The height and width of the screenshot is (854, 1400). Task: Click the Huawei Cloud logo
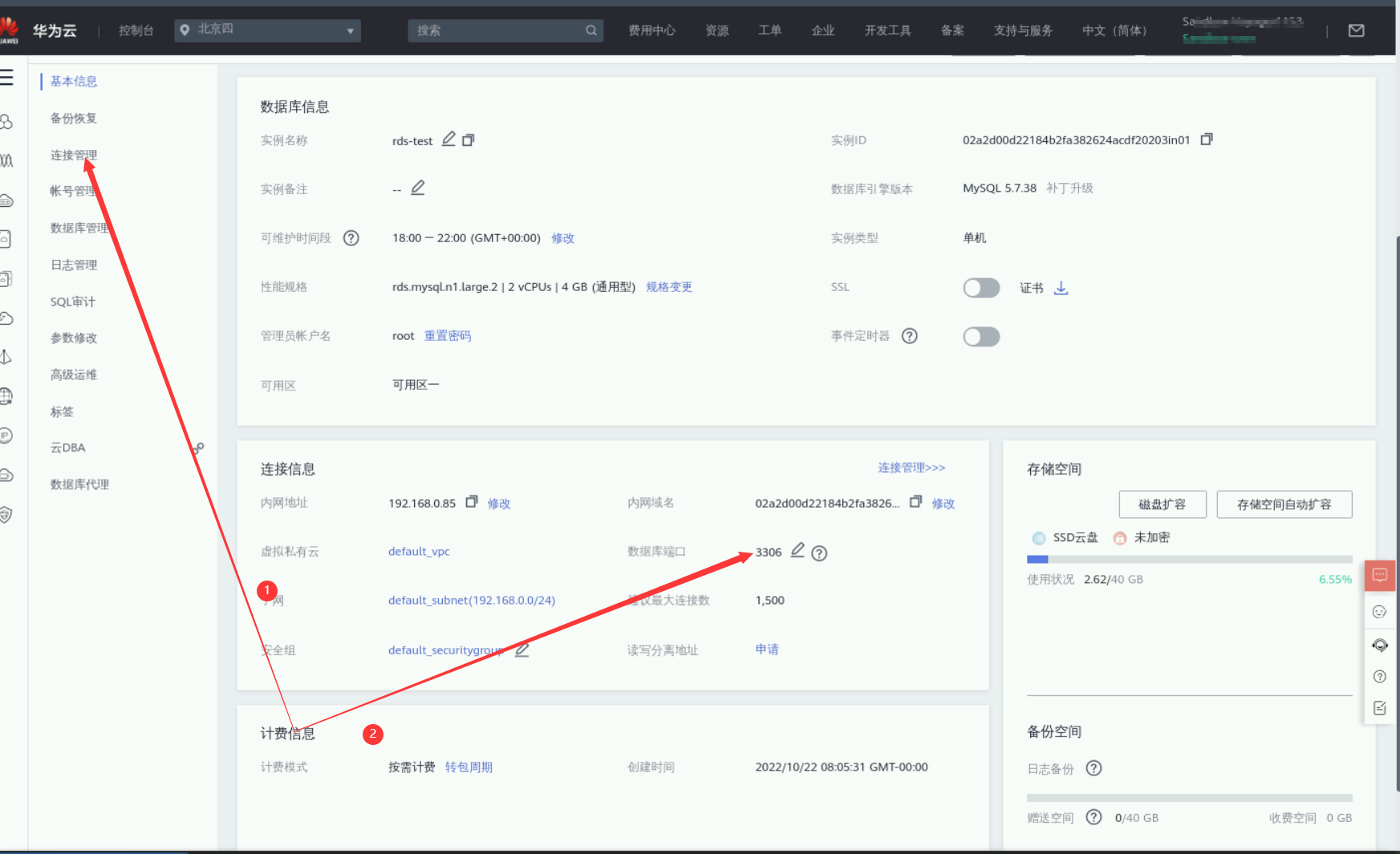(10, 30)
